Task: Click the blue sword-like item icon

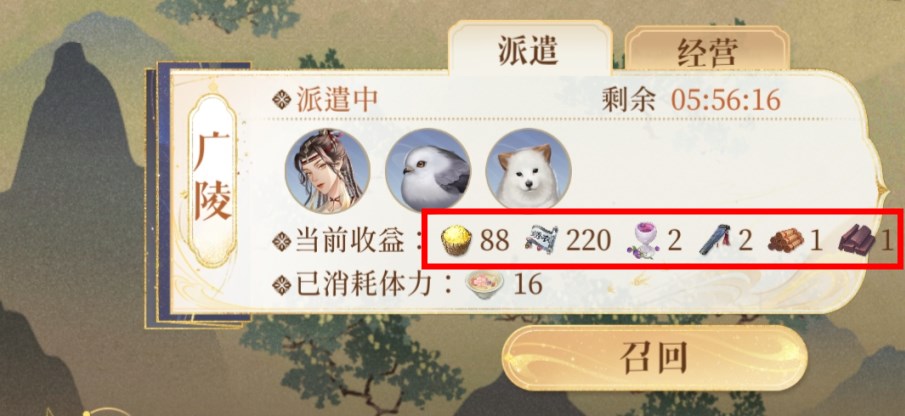Action: (717, 241)
